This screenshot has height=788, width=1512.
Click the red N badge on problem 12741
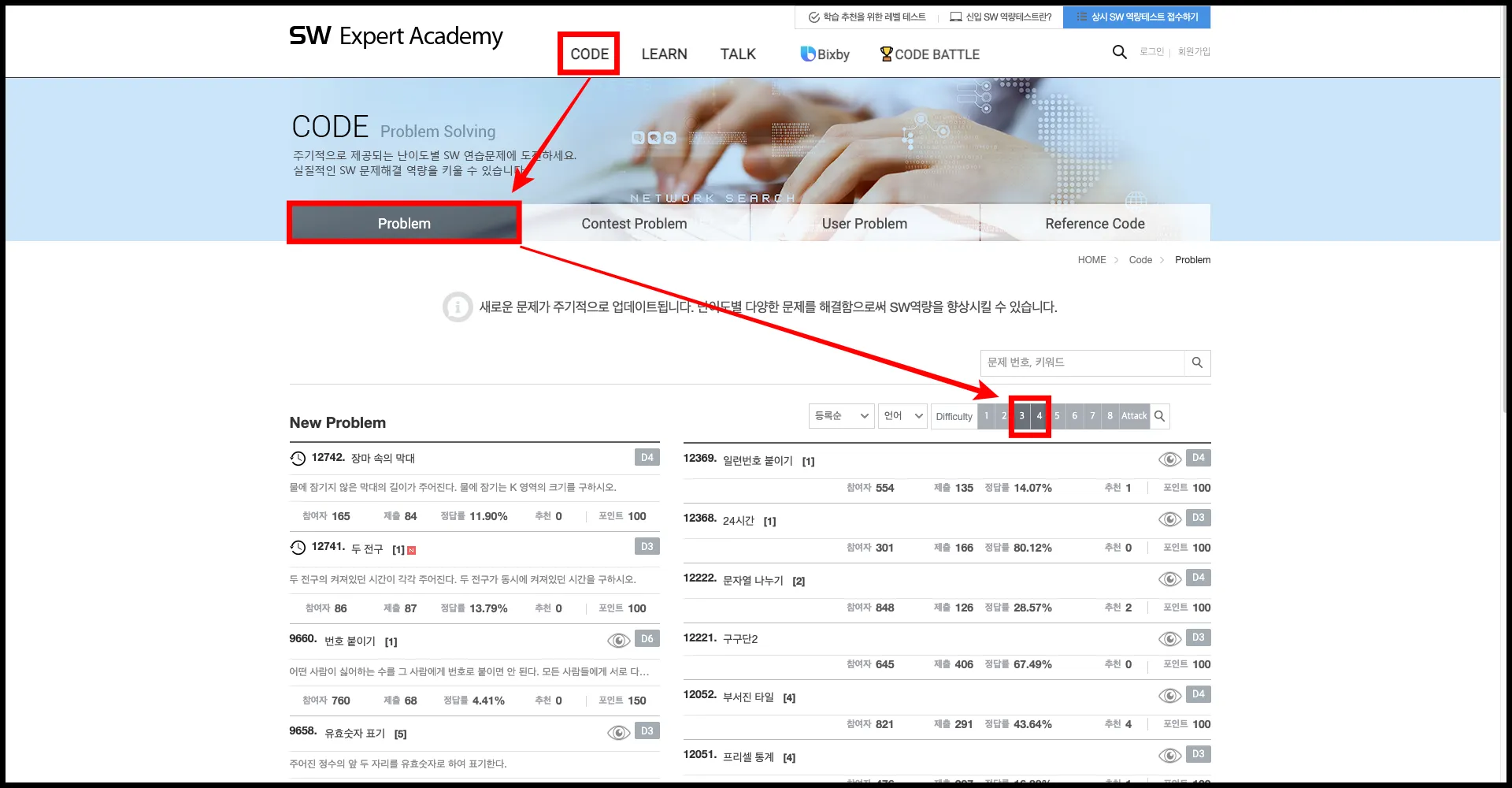[411, 550]
